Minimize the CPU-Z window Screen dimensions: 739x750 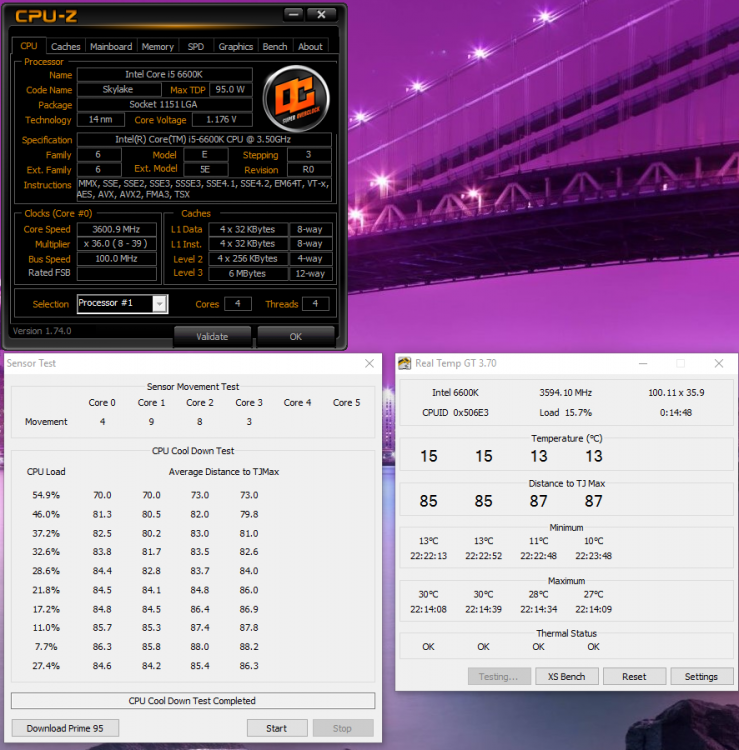point(294,15)
